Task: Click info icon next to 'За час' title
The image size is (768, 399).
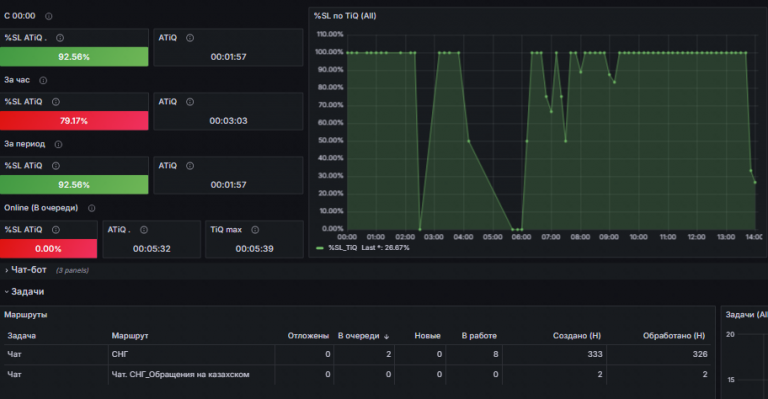Action: [x=43, y=80]
